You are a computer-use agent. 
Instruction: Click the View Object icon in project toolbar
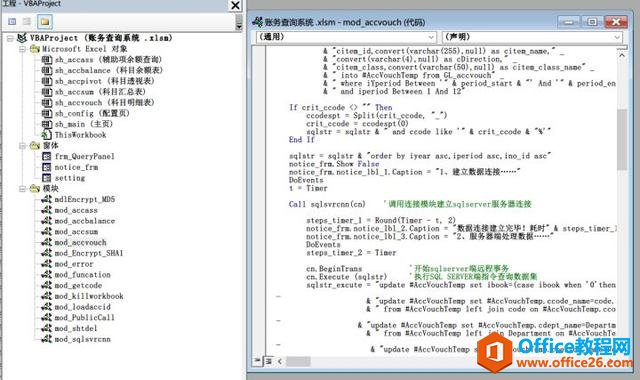[27, 22]
